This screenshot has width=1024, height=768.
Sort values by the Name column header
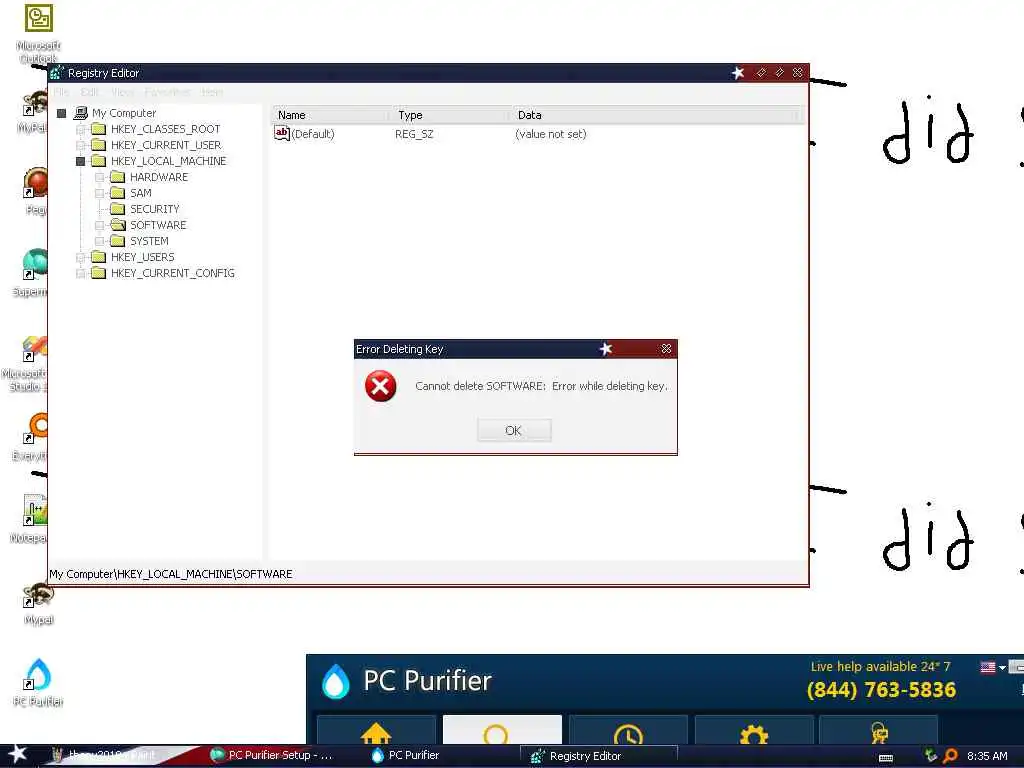[331, 115]
